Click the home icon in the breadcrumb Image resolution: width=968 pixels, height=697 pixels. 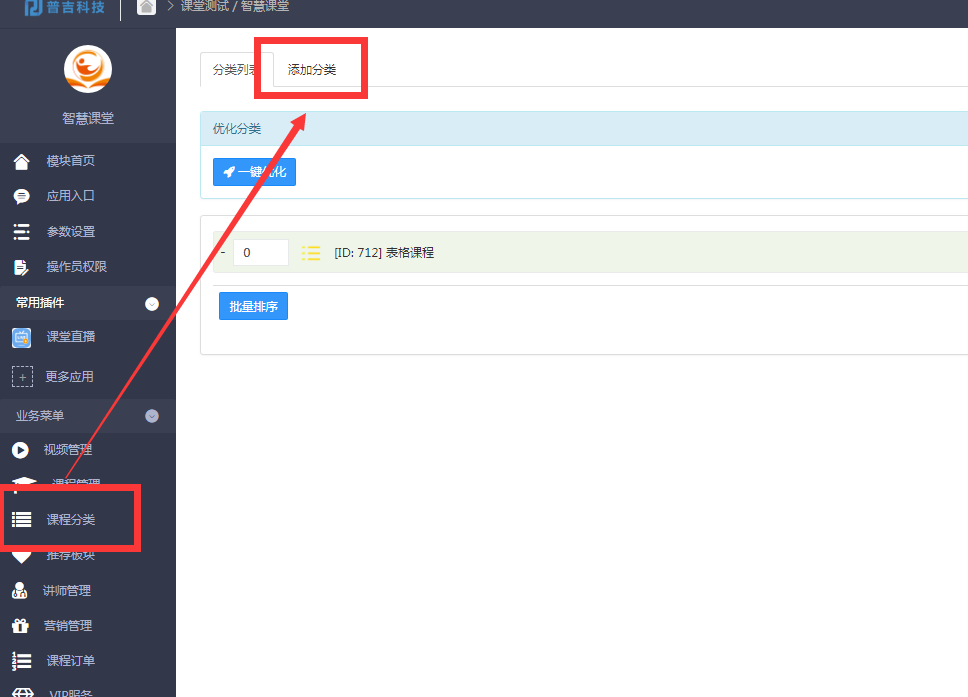tap(146, 7)
